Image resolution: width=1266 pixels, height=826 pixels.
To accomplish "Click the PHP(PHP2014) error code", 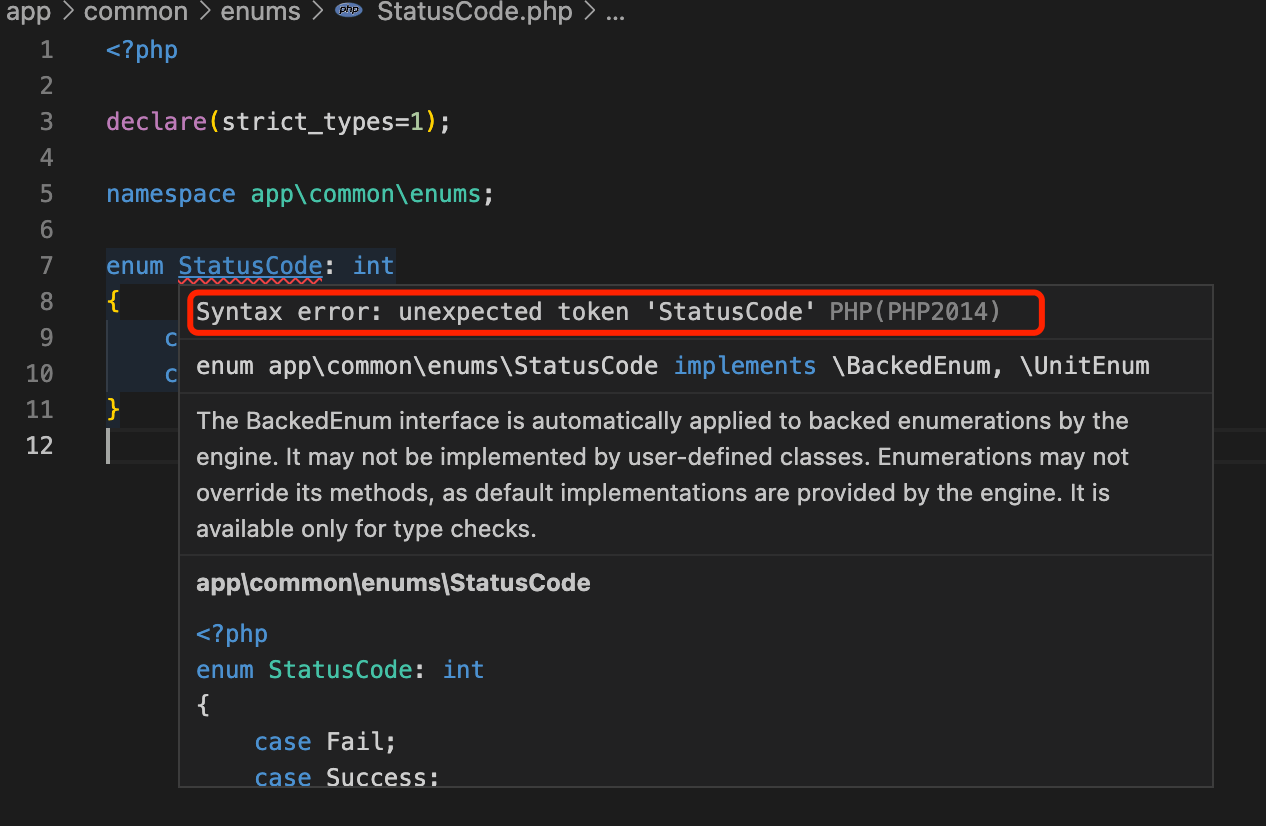I will pyautogui.click(x=915, y=312).
